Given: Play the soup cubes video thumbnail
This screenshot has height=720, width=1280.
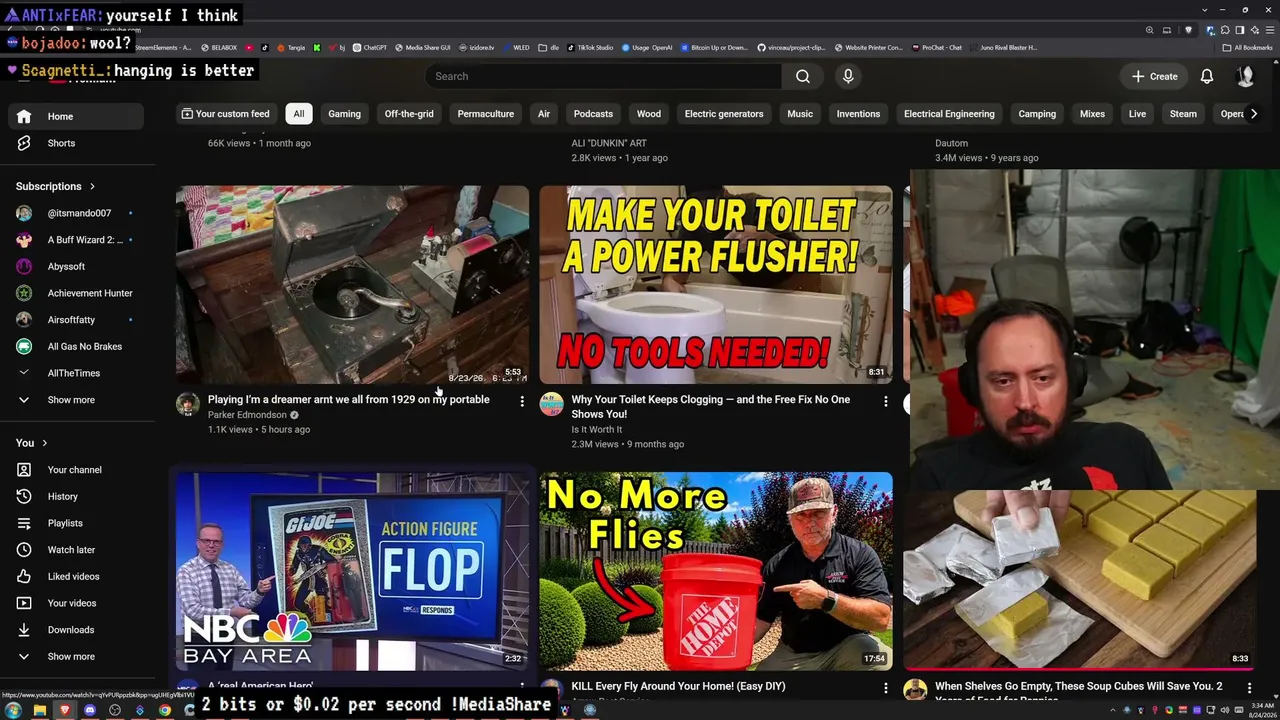Looking at the screenshot, I should tap(1080, 580).
